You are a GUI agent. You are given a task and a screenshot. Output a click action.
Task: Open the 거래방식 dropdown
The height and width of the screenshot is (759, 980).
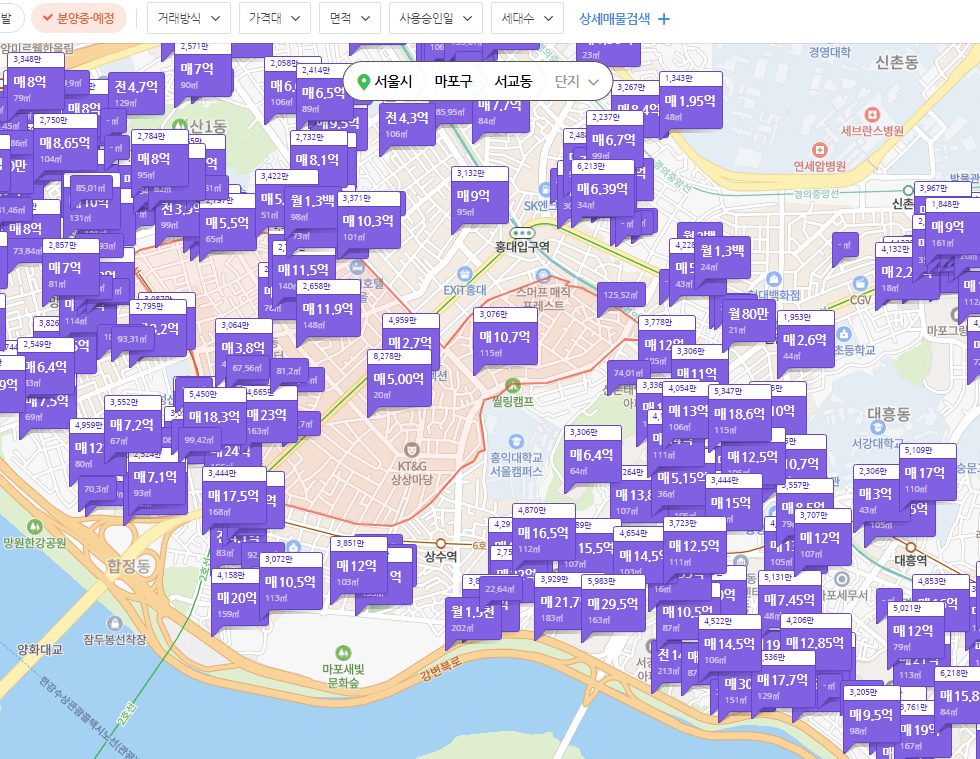point(189,18)
